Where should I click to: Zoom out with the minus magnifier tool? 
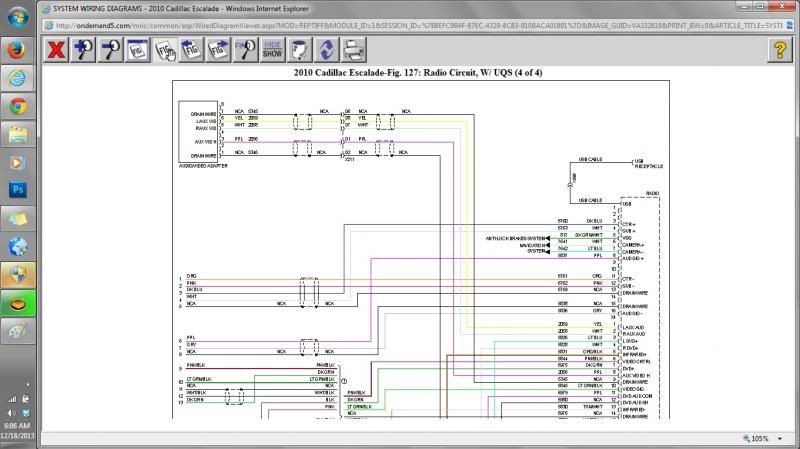pos(110,50)
